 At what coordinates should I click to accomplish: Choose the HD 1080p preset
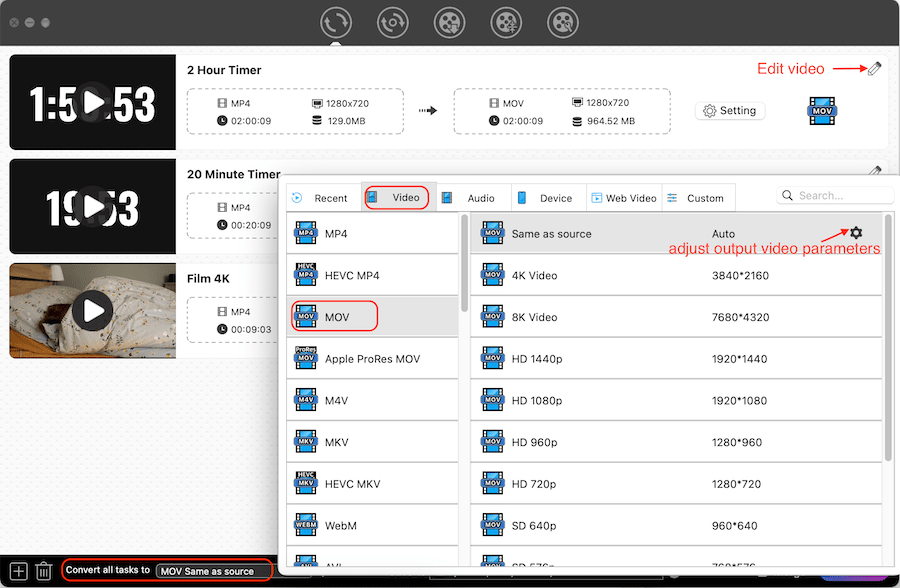[x=676, y=400]
